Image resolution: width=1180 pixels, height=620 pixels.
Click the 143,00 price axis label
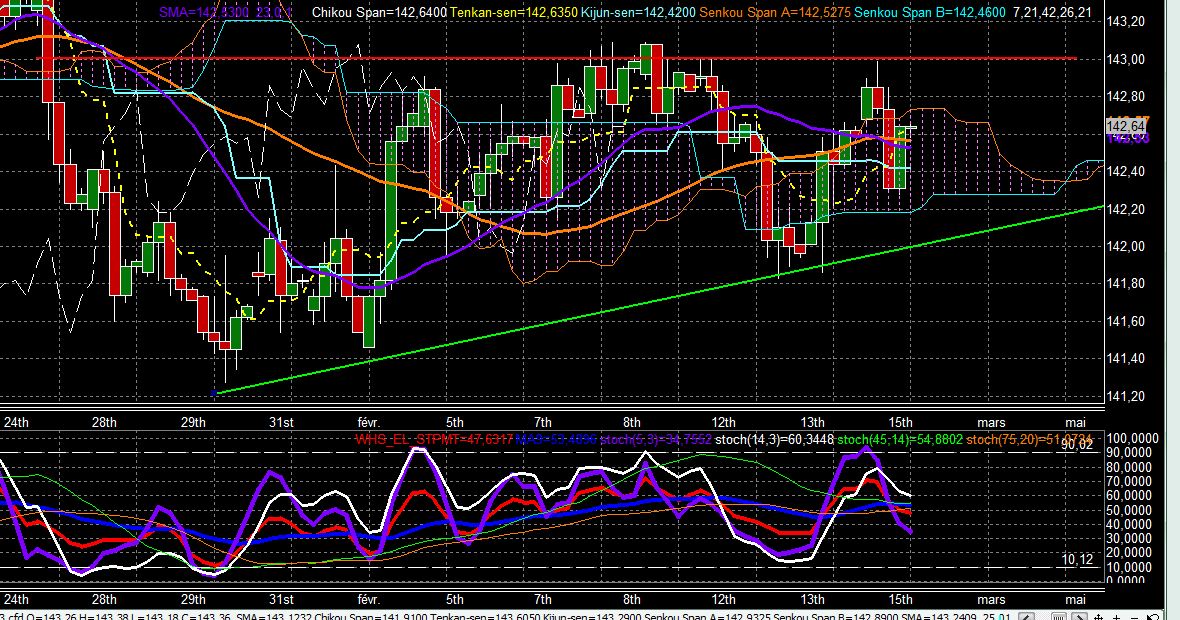(1127, 59)
